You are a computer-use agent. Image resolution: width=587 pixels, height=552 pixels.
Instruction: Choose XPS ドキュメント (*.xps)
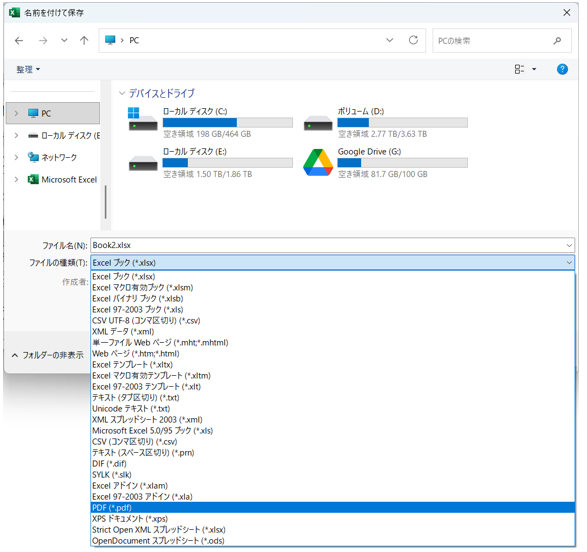[x=333, y=519]
